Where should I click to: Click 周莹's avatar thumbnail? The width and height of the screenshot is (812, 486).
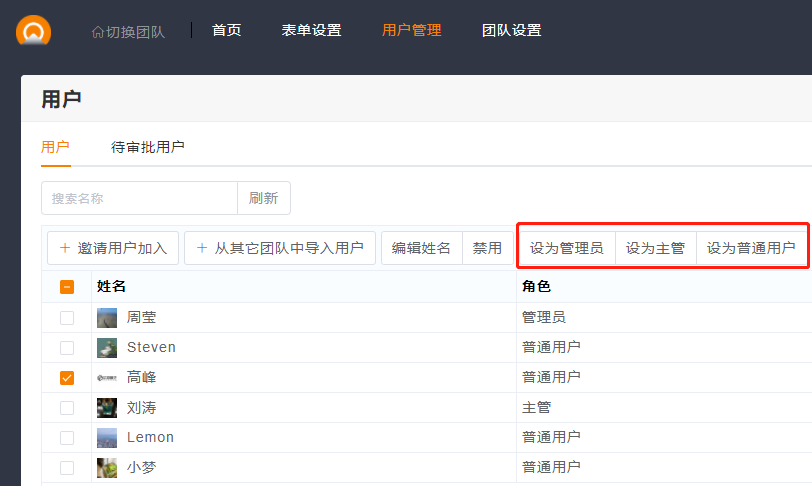107,318
